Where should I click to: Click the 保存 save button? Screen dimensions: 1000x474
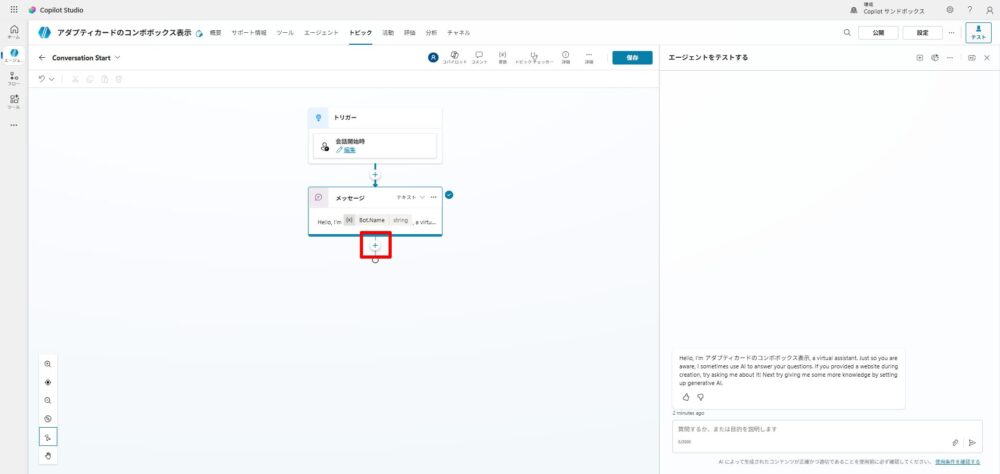coord(631,57)
